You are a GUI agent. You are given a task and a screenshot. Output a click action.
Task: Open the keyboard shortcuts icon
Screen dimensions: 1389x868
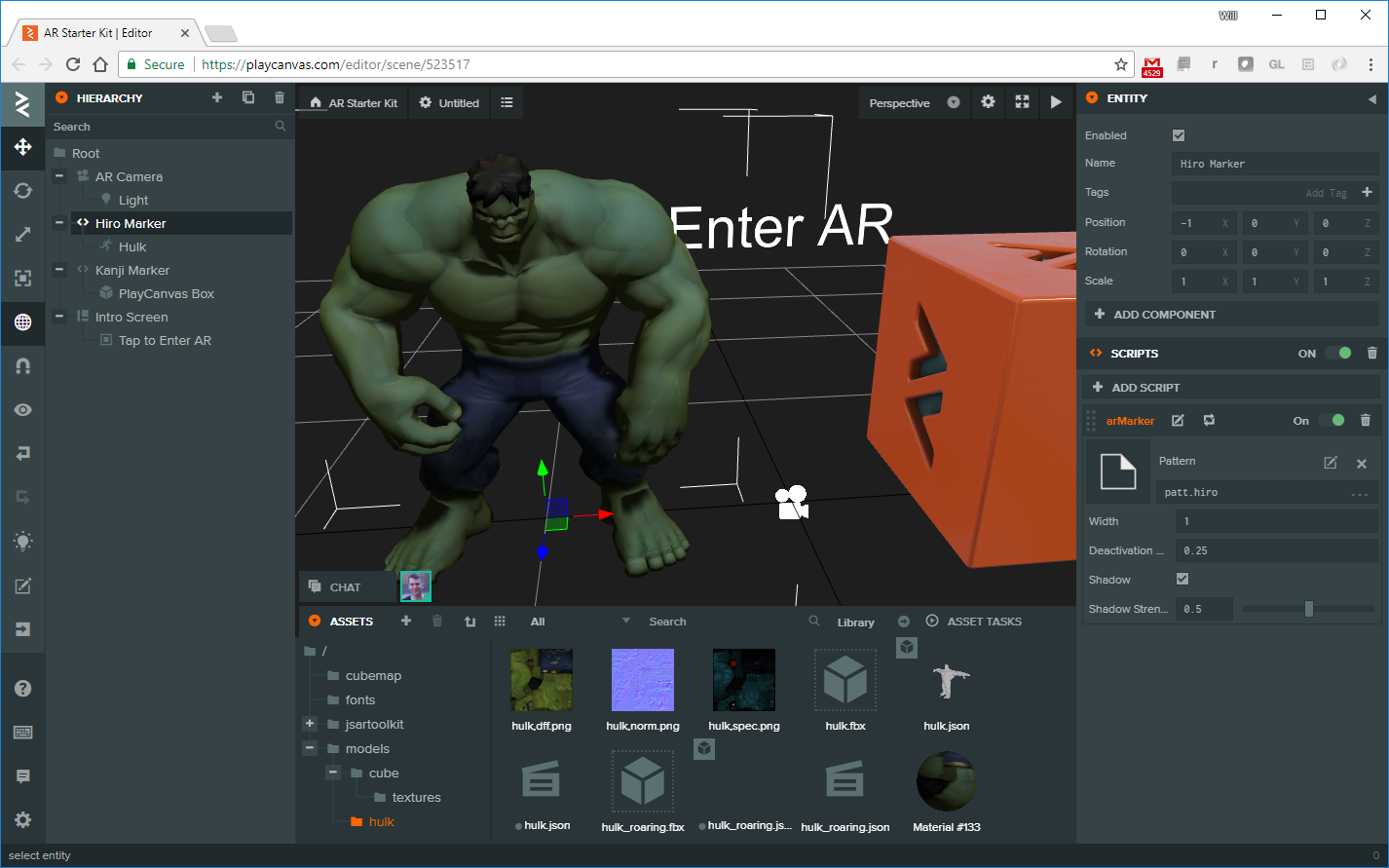tap(22, 733)
